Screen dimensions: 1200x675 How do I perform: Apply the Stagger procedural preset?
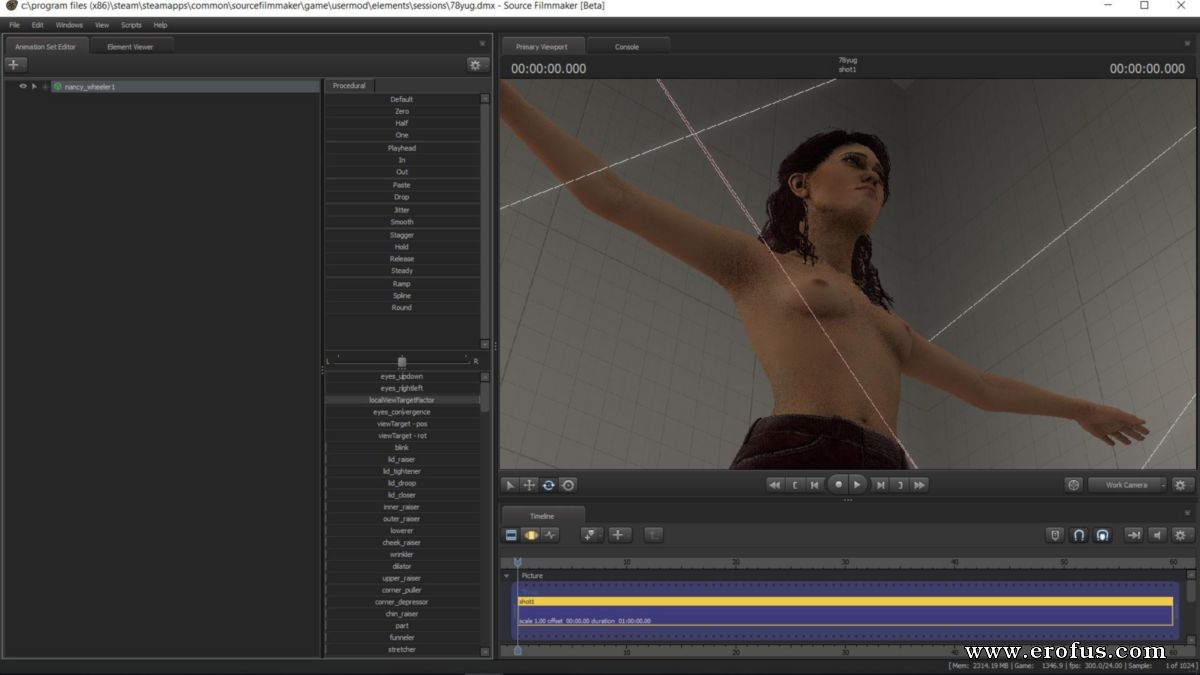(x=402, y=235)
